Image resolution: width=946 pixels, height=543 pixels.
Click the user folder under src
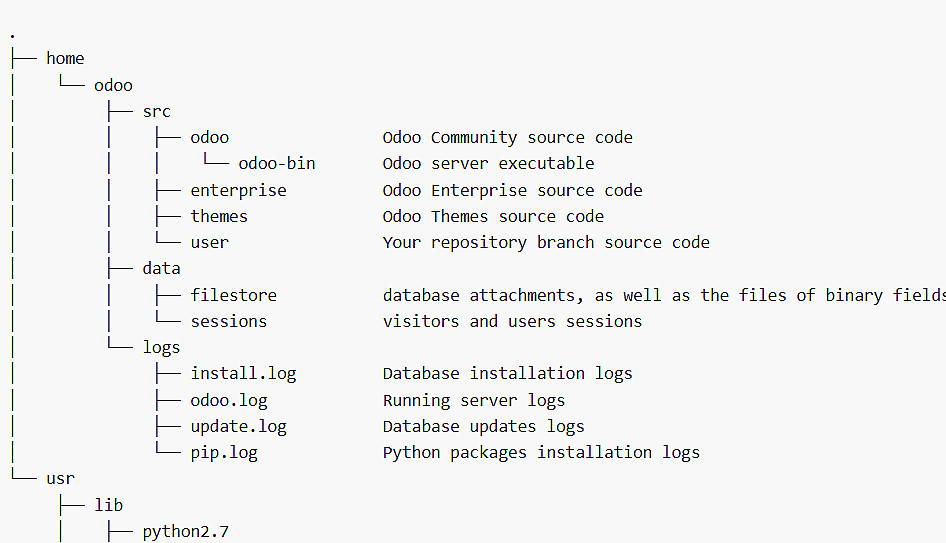tap(209, 242)
